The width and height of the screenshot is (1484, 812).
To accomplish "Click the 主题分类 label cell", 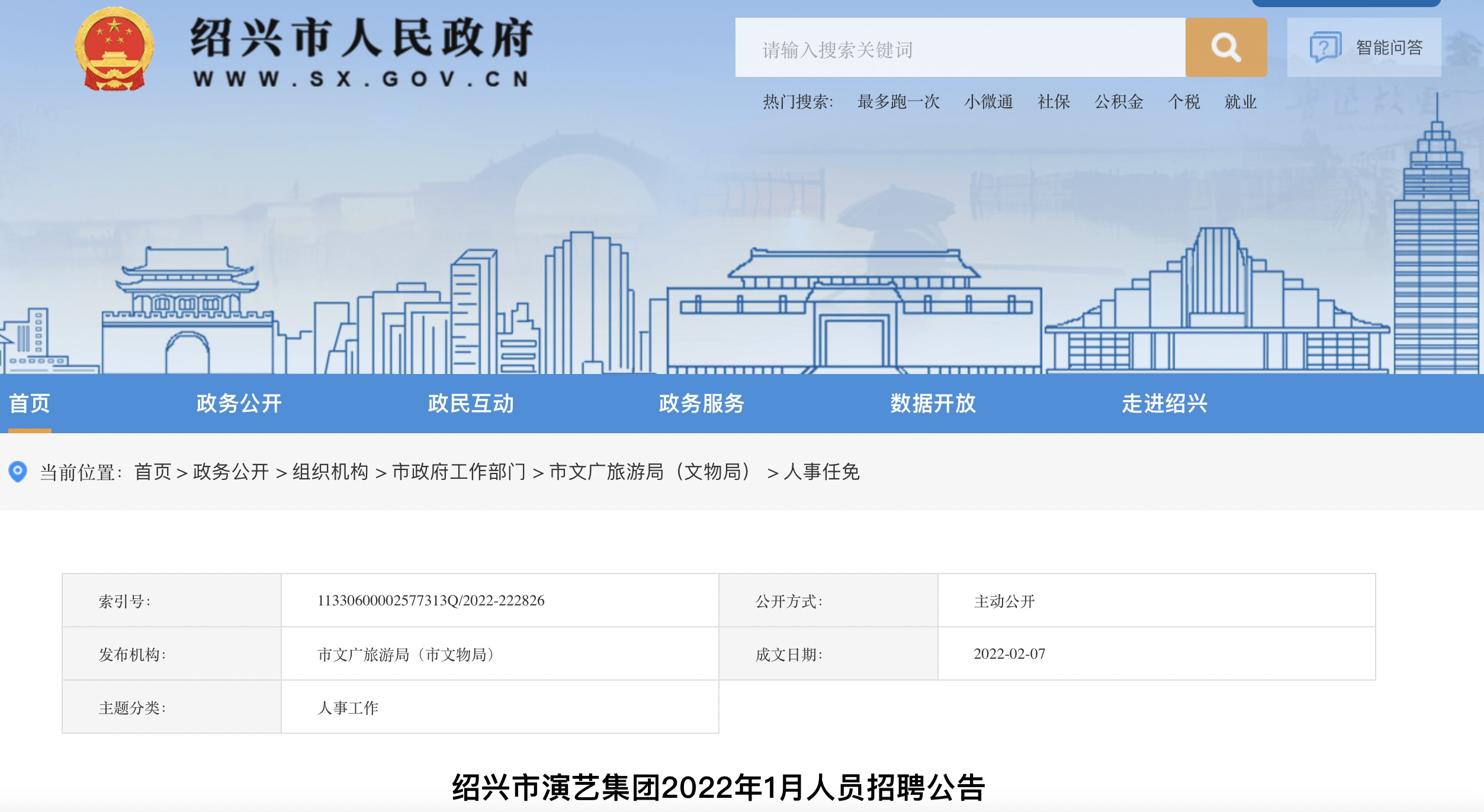I will click(172, 707).
